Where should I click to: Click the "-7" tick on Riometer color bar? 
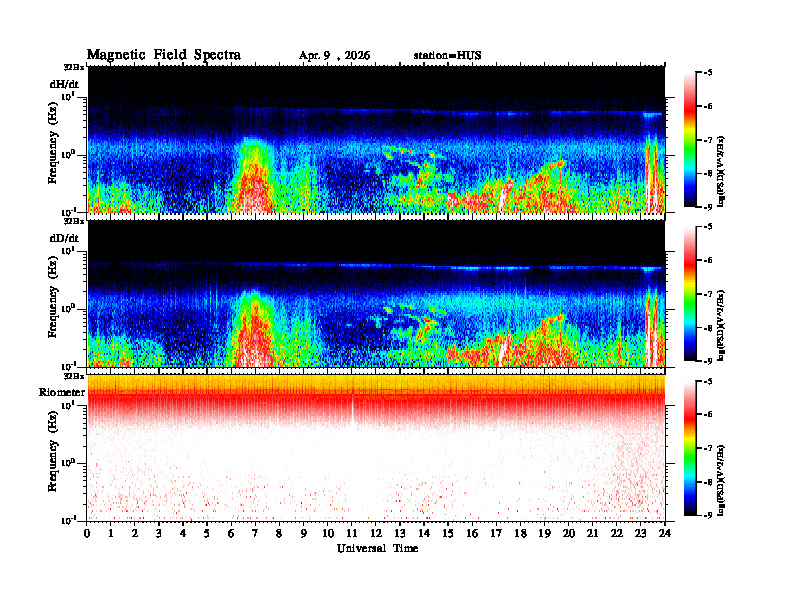click(708, 448)
